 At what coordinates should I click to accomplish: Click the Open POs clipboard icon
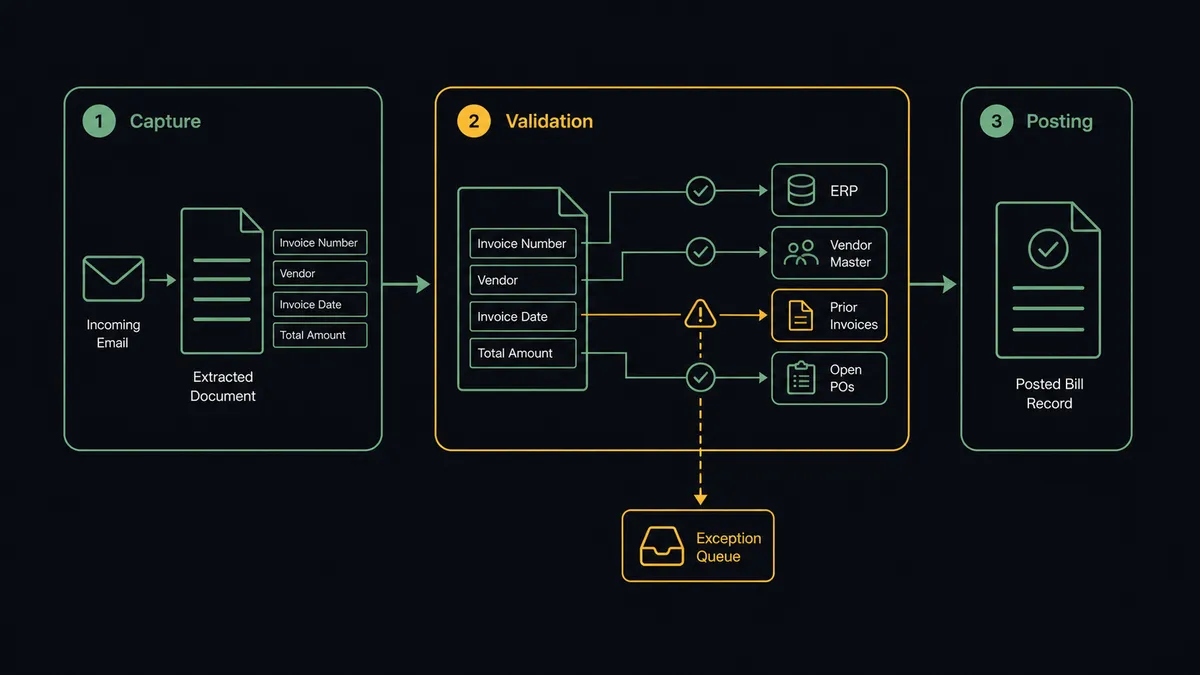click(801, 378)
